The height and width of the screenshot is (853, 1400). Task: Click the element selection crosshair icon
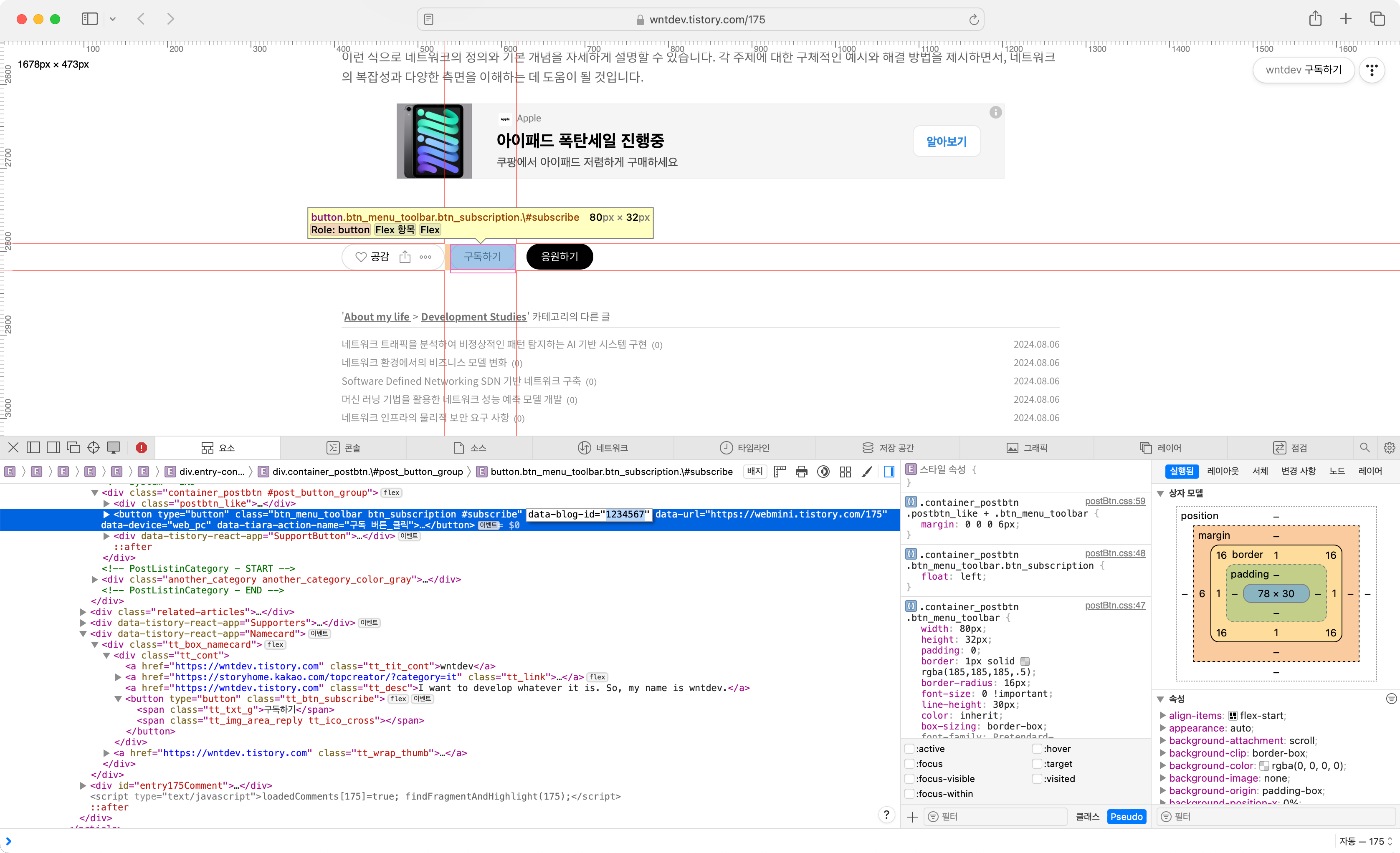[x=94, y=447]
